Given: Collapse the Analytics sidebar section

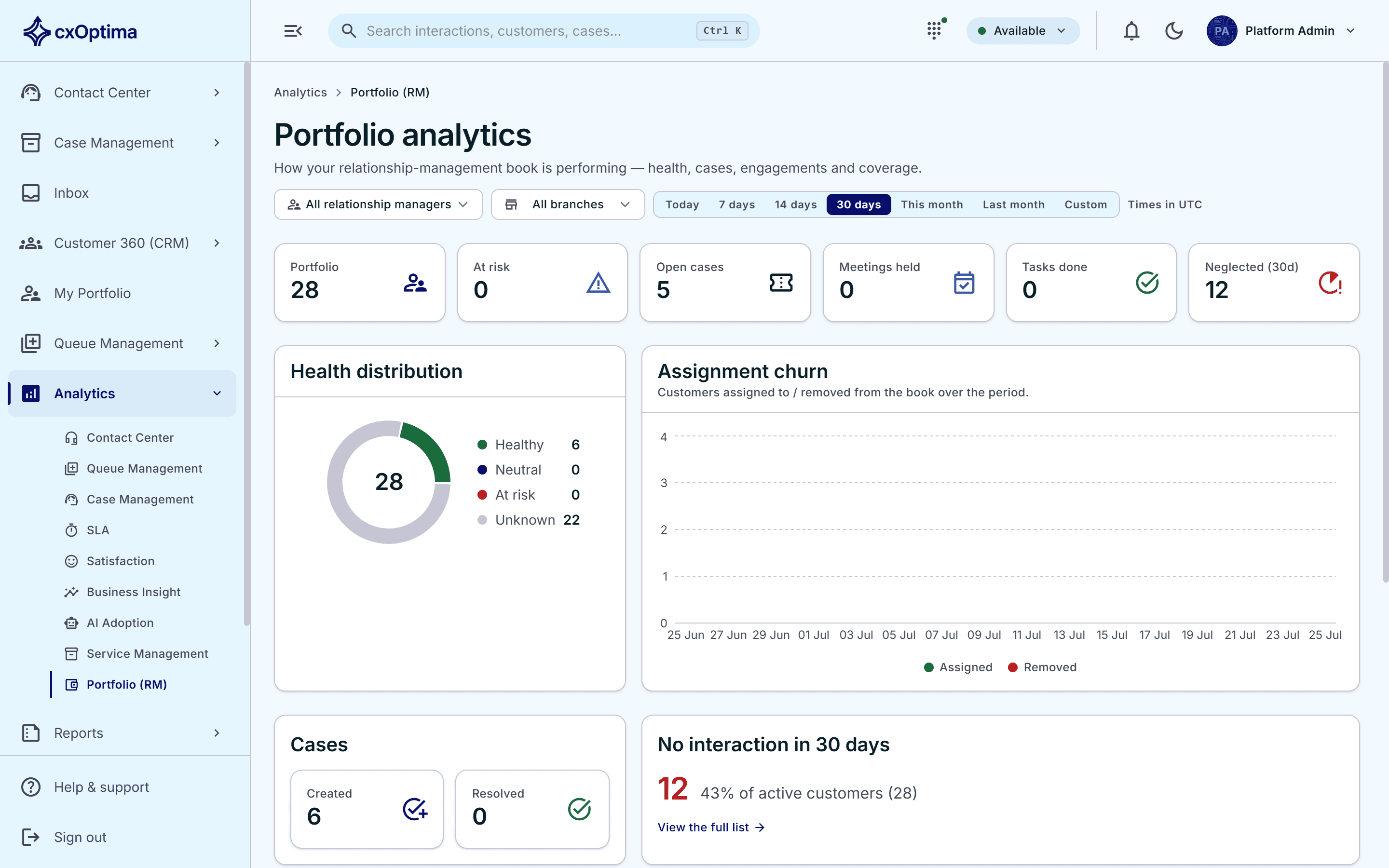Looking at the screenshot, I should pos(122,393).
